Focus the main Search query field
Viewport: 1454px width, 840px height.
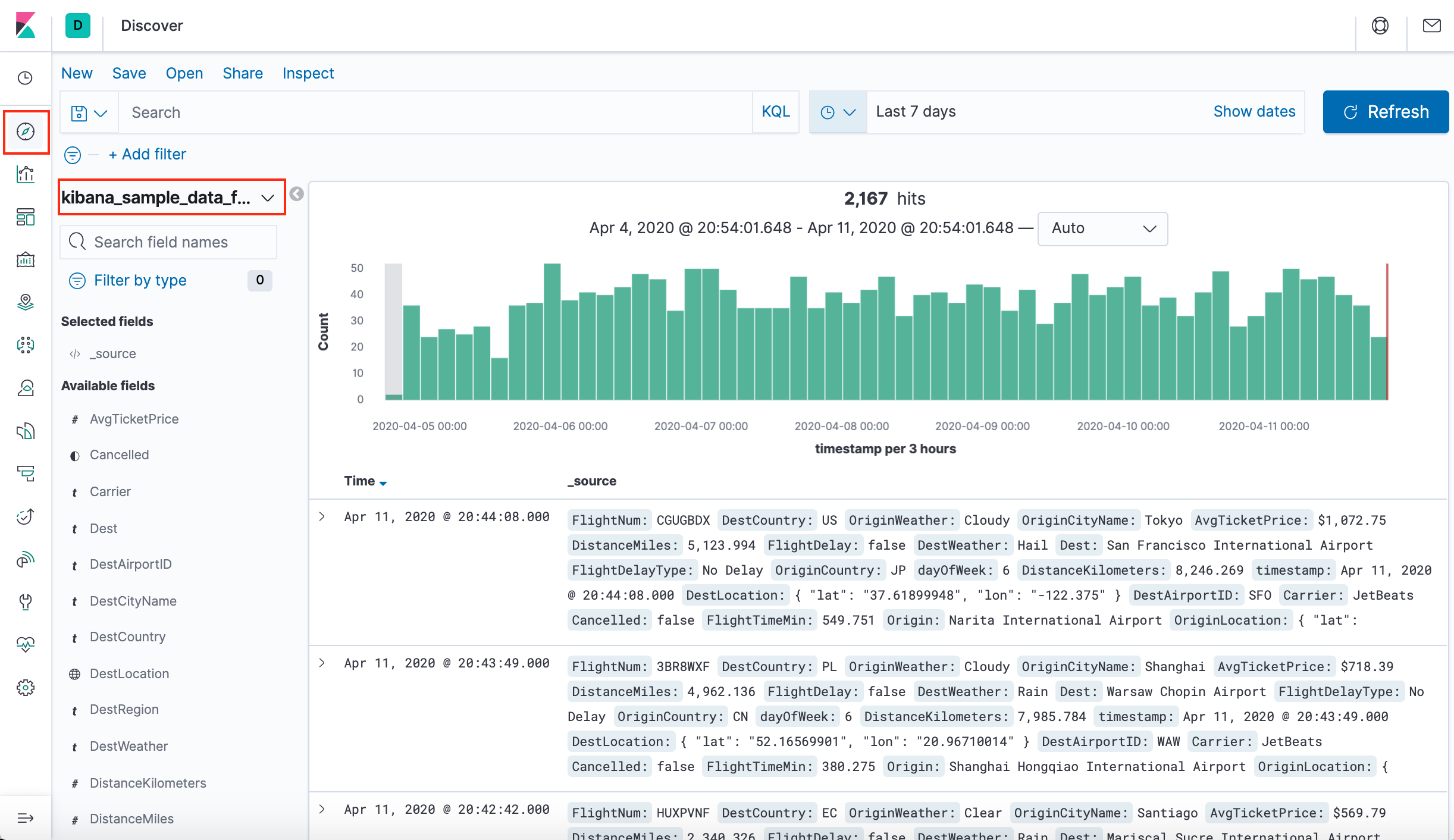(435, 112)
